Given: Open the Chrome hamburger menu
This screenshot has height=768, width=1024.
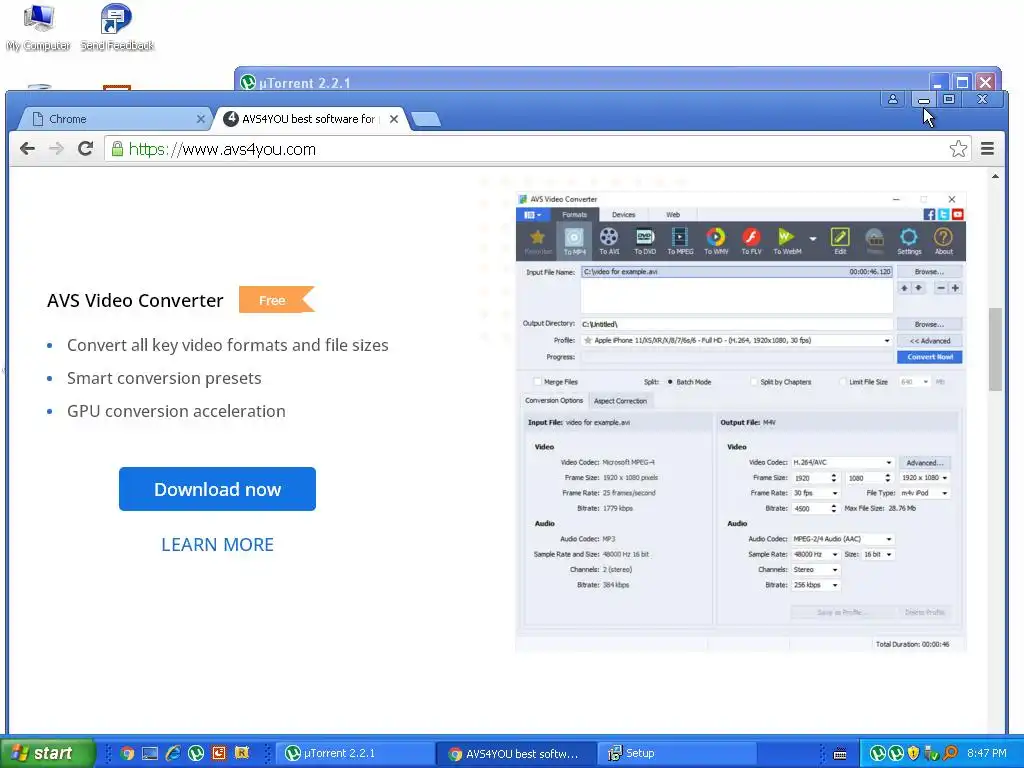Looking at the screenshot, I should click(x=987, y=149).
